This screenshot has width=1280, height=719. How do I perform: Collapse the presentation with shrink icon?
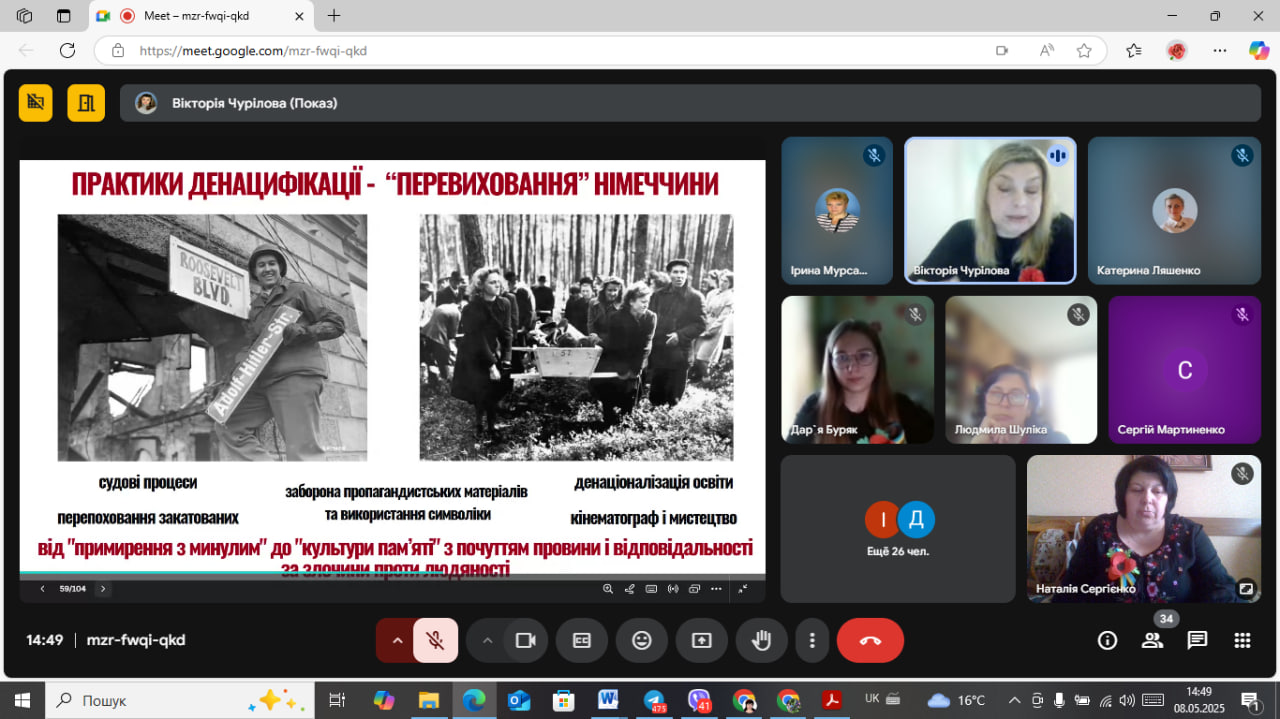click(743, 589)
